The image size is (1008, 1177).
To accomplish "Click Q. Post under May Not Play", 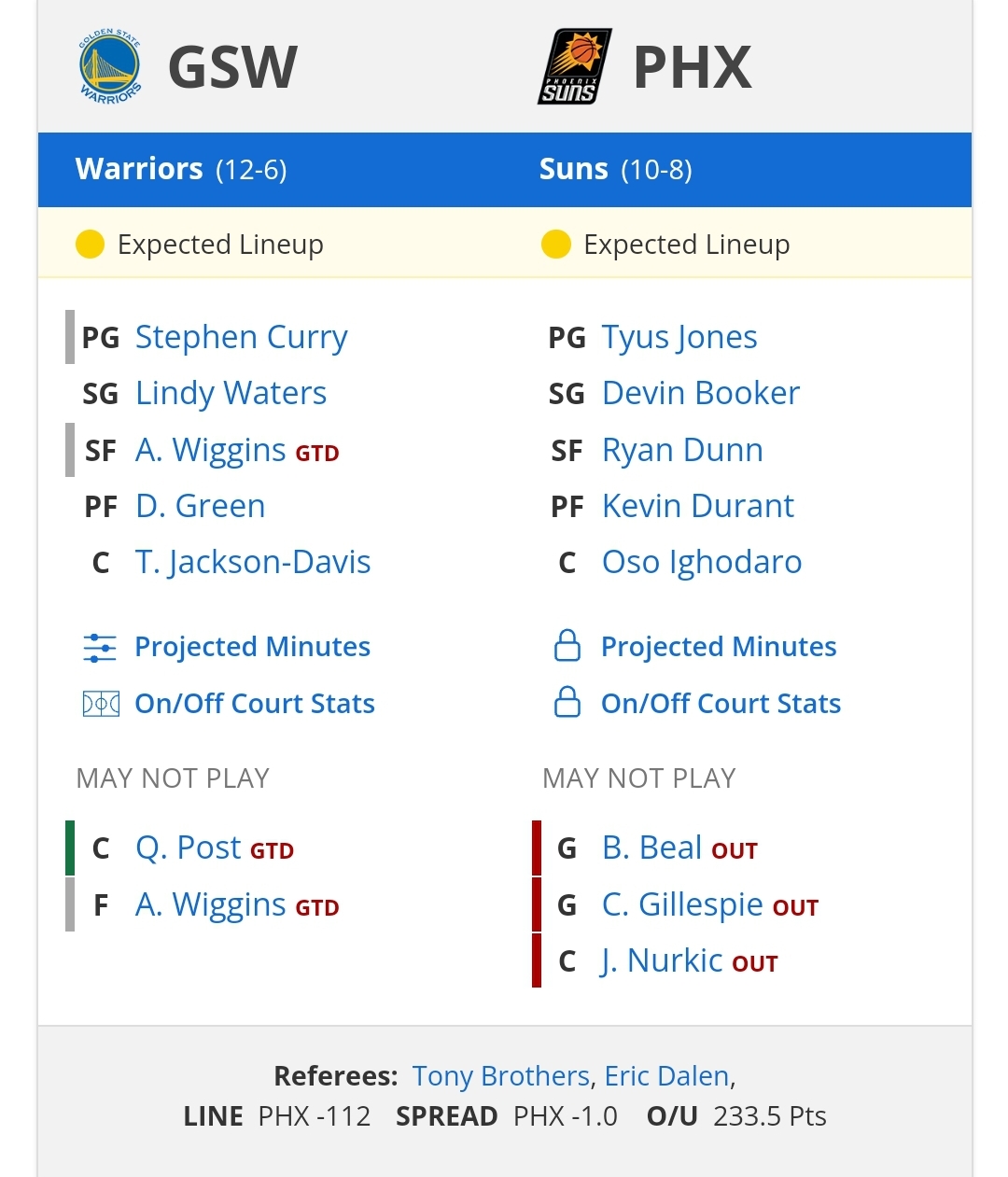I will click(x=188, y=848).
